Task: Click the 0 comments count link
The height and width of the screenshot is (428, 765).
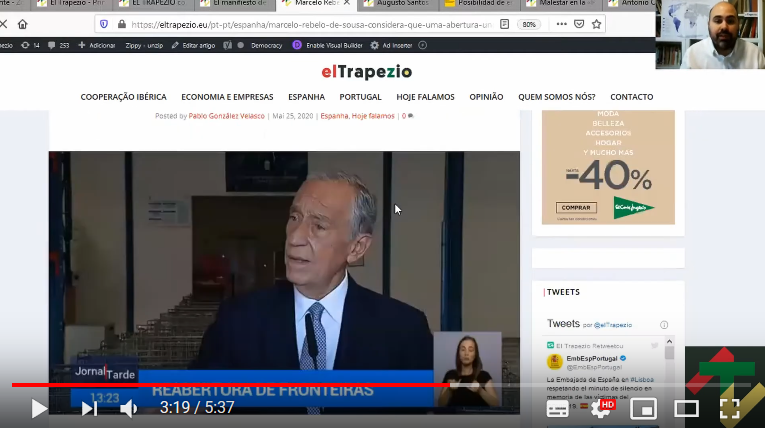Action: [407, 116]
